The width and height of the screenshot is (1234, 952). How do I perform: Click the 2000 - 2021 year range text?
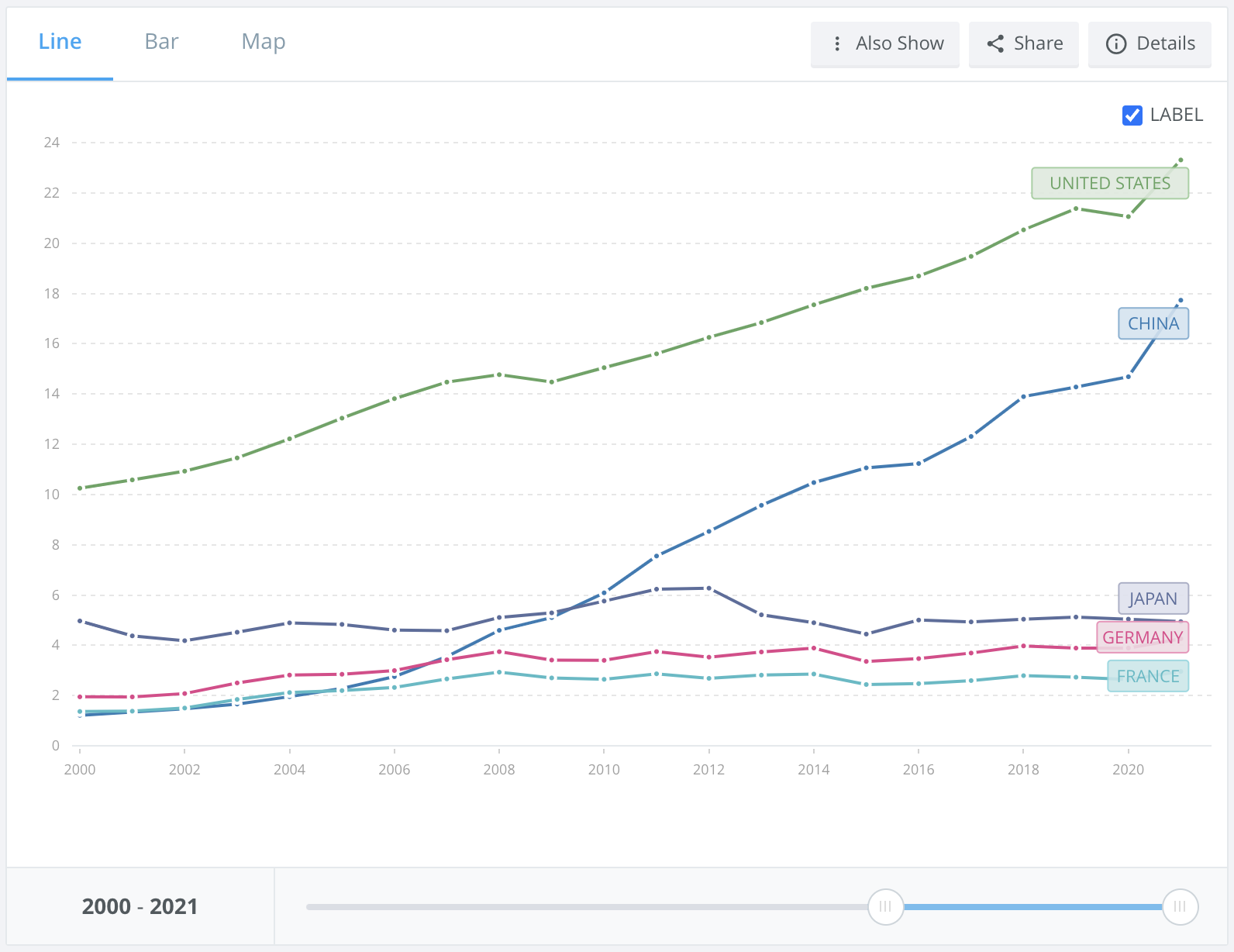click(140, 906)
